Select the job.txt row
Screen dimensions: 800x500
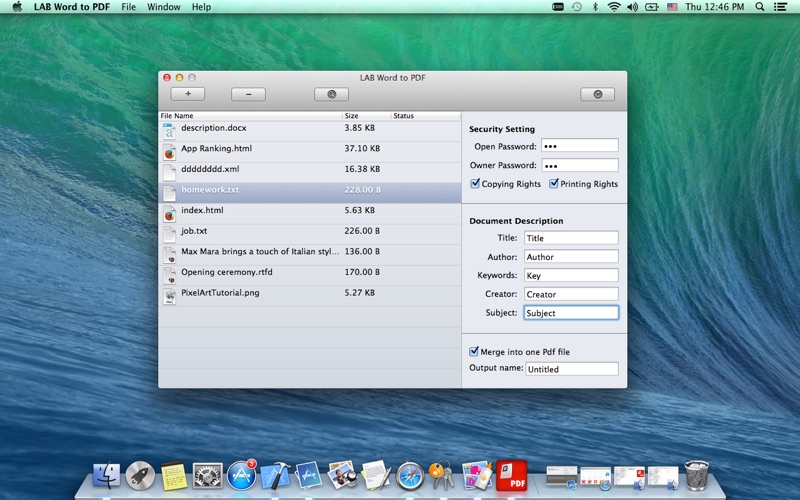(310, 234)
